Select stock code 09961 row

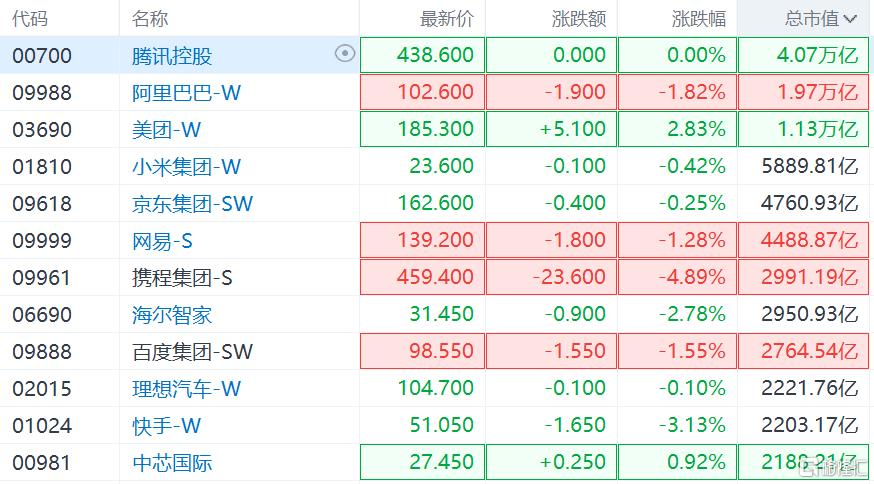pos(42,278)
